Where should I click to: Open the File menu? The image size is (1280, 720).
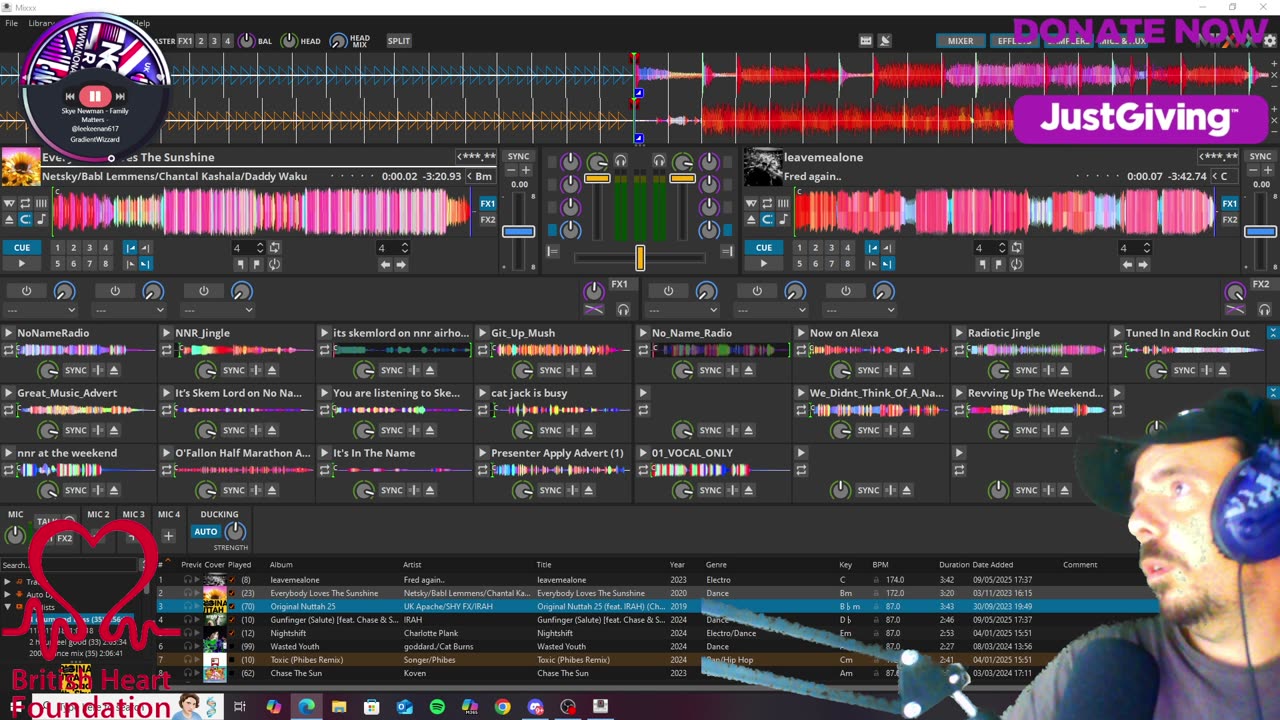(11, 23)
